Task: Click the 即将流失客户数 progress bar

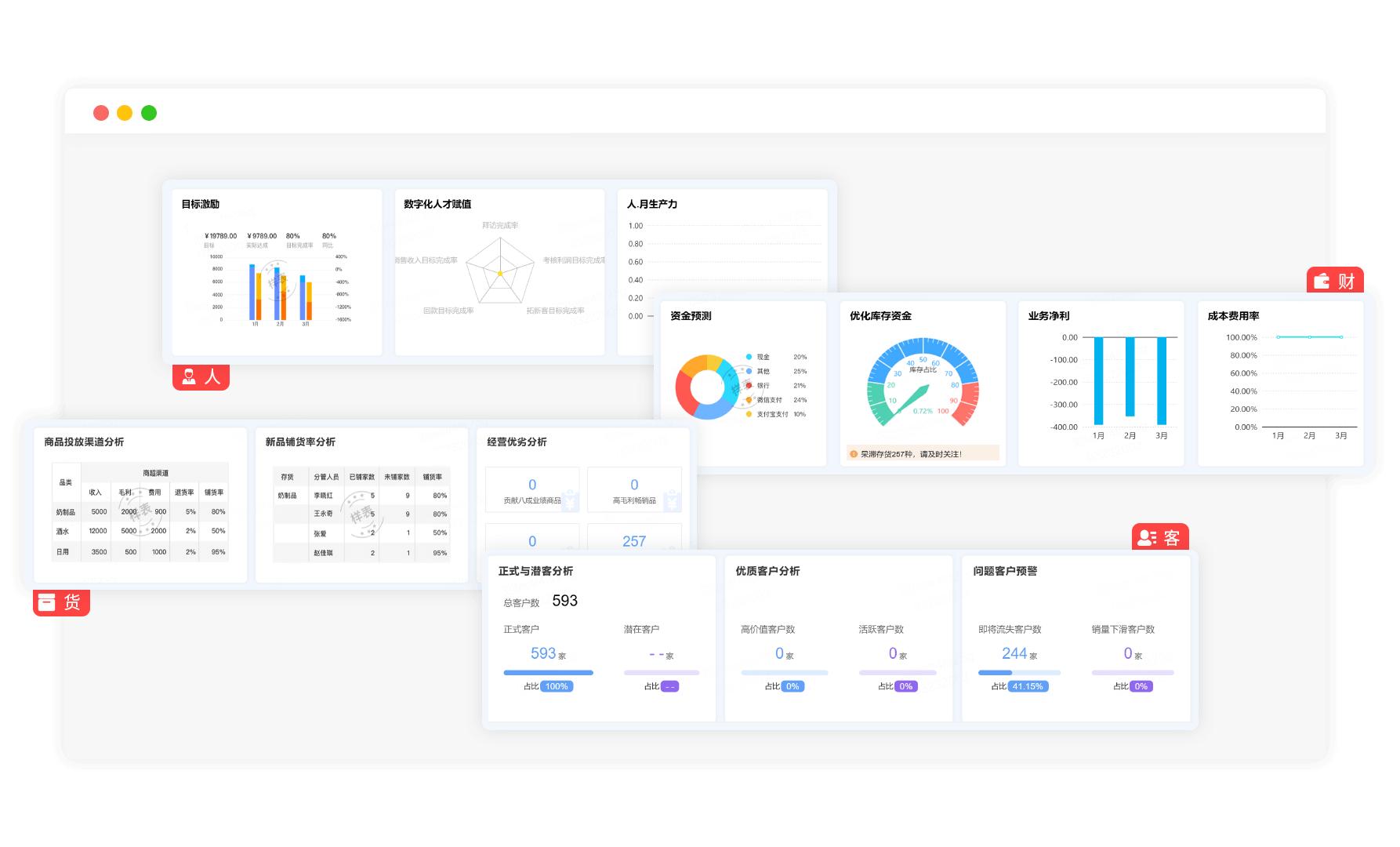Action: click(1019, 673)
